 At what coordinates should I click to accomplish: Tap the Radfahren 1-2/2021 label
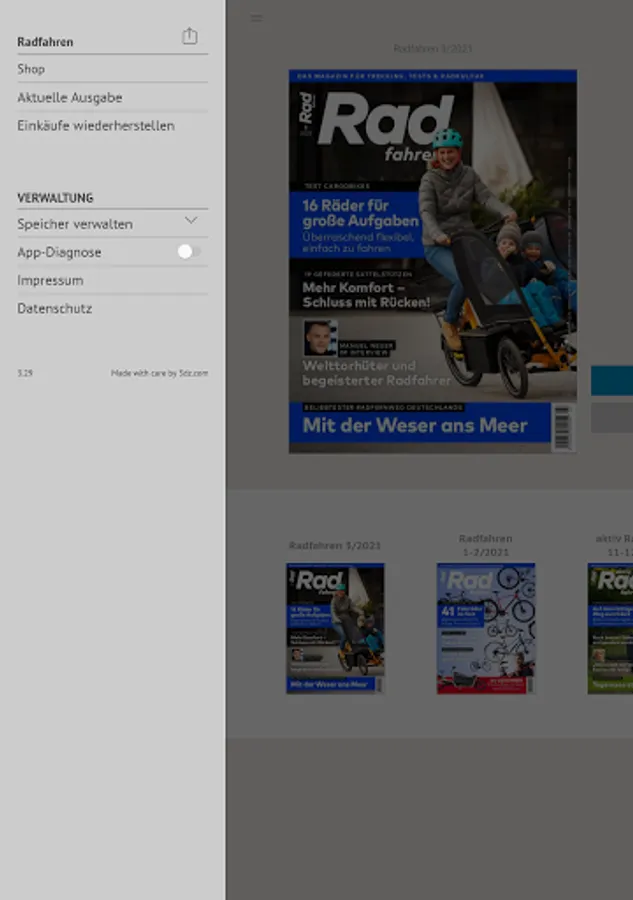click(x=486, y=545)
